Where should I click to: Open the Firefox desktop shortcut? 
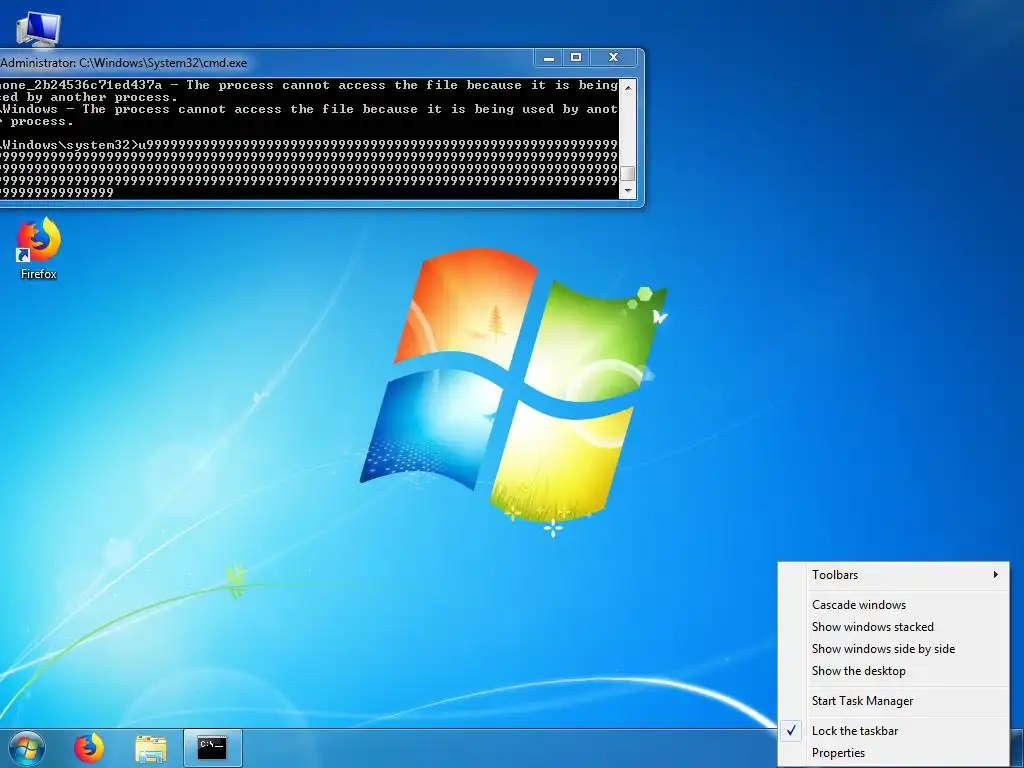[x=38, y=248]
